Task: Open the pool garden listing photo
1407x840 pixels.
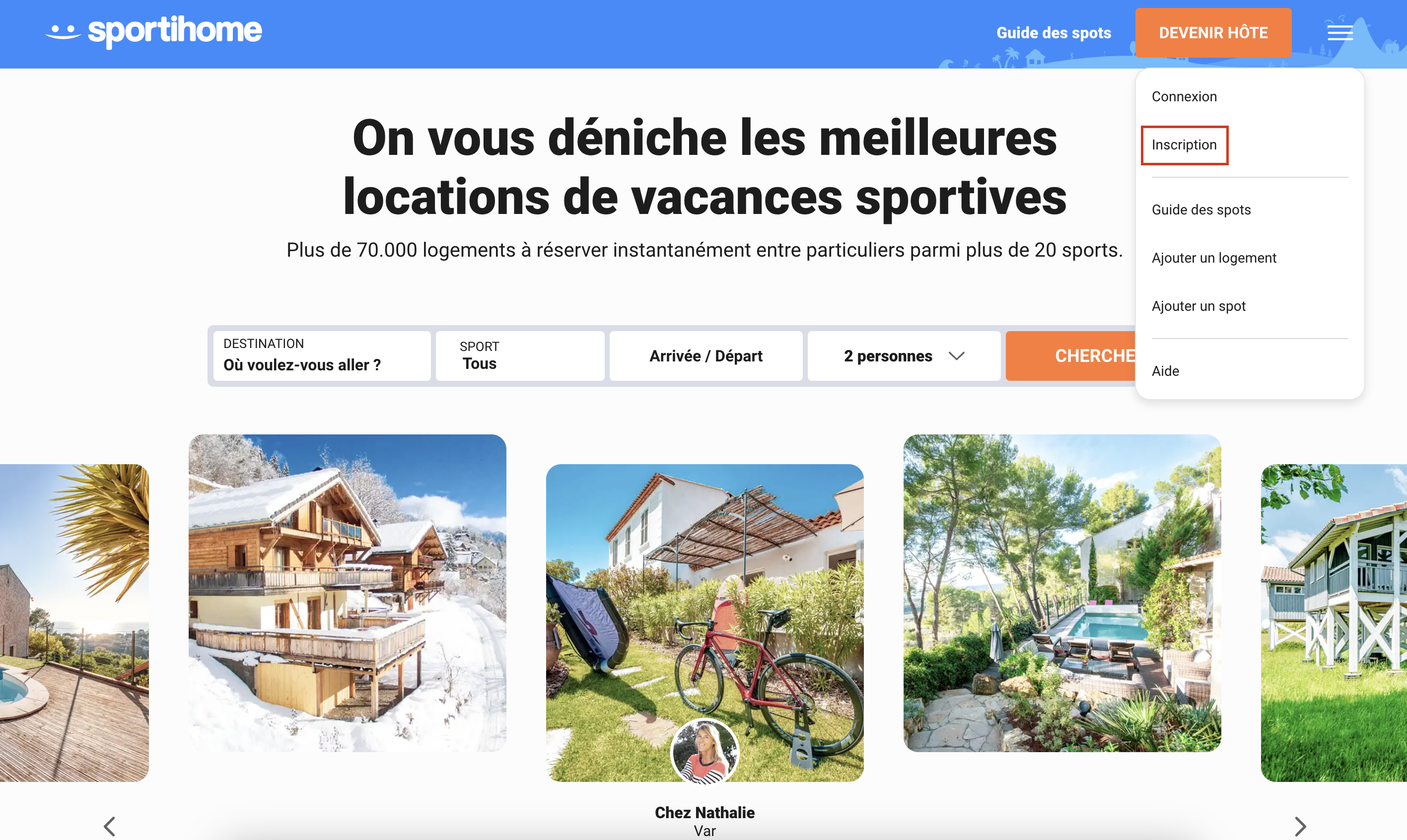Action: pyautogui.click(x=1062, y=593)
